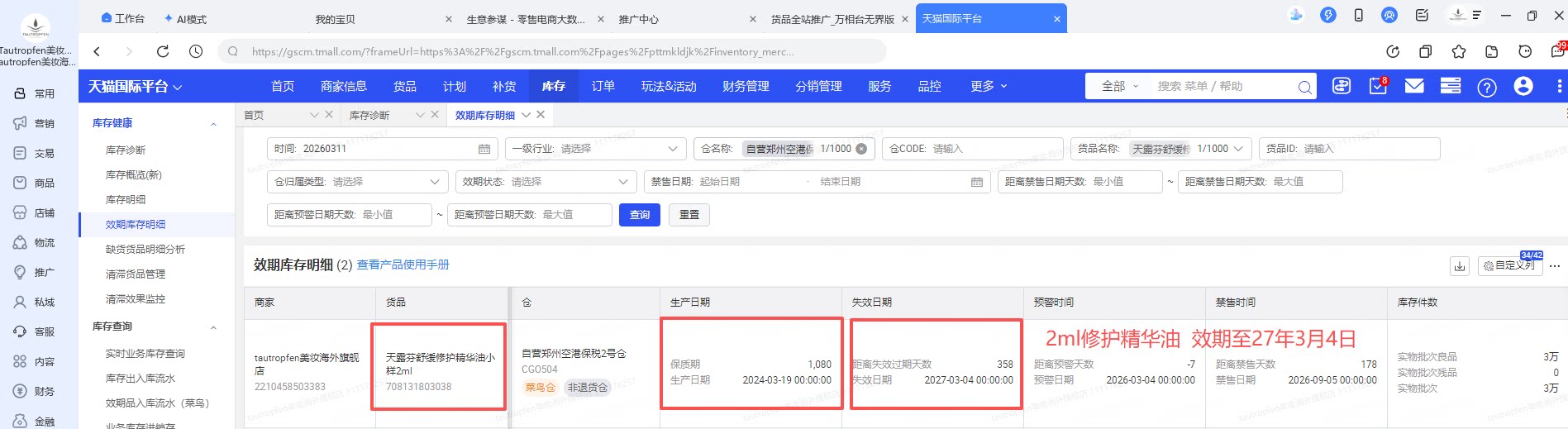Viewport: 1568px width, 429px height.
Task: Open the 工作台 workbench tab
Action: point(122,18)
